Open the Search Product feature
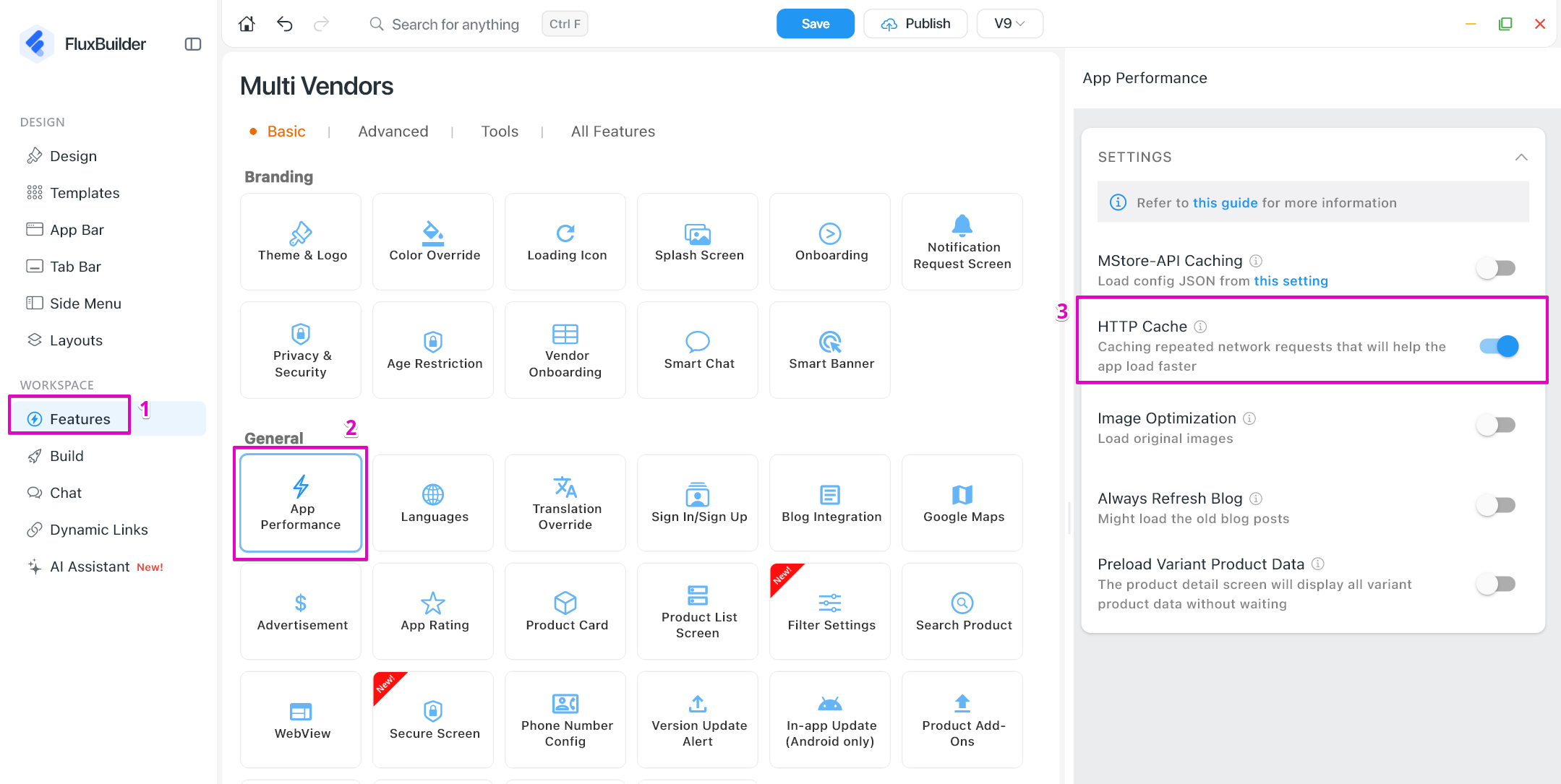This screenshot has height=784, width=1561. [x=962, y=611]
